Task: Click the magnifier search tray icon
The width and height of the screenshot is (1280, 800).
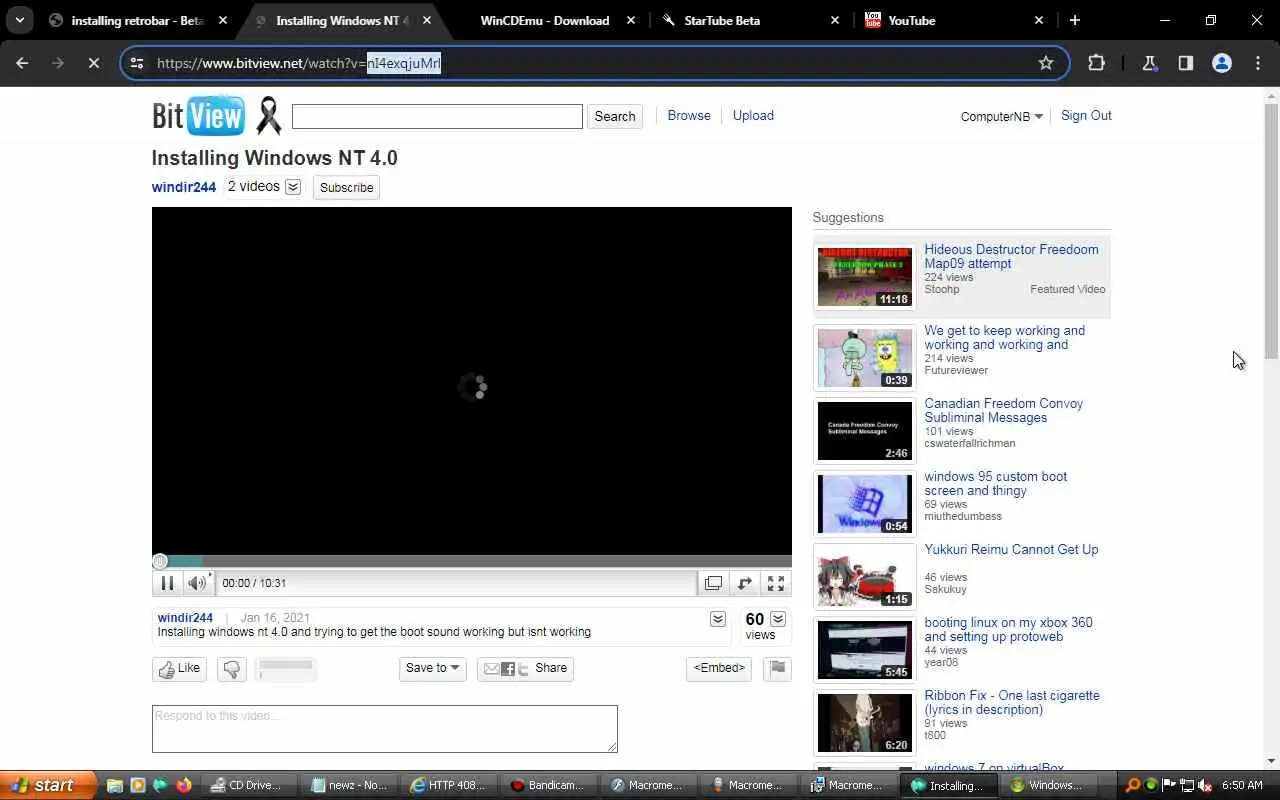Action: coord(1132,785)
